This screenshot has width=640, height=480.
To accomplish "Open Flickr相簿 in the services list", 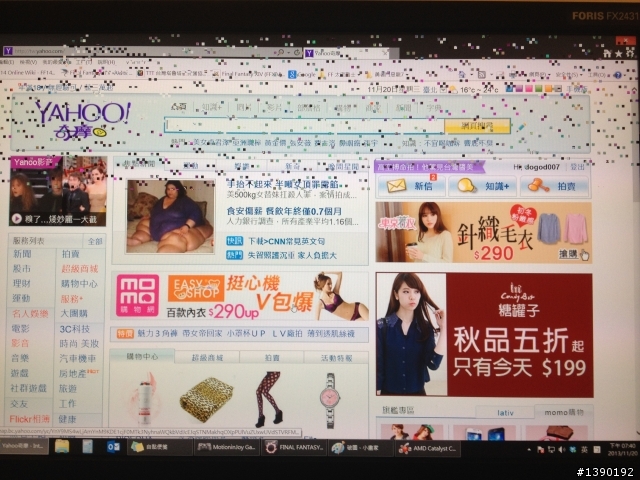I will coord(29,419).
